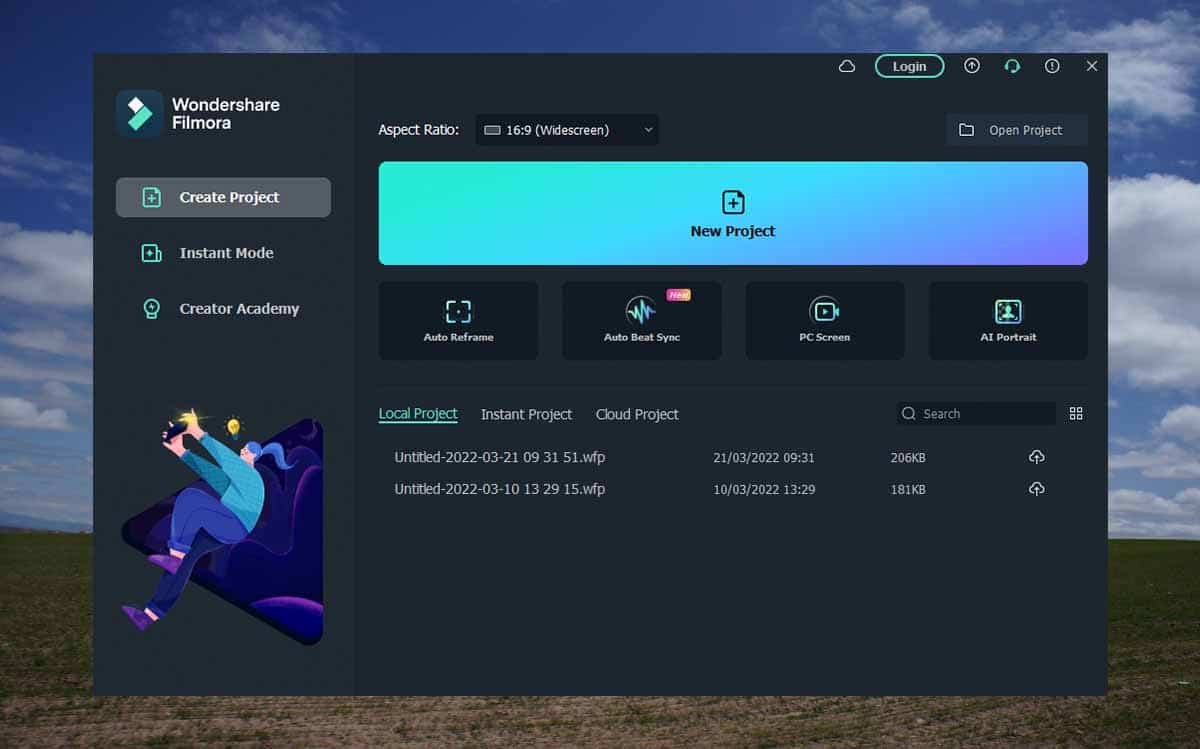Open the Auto Beat Sync feature
1200x749 pixels.
pyautogui.click(x=641, y=320)
